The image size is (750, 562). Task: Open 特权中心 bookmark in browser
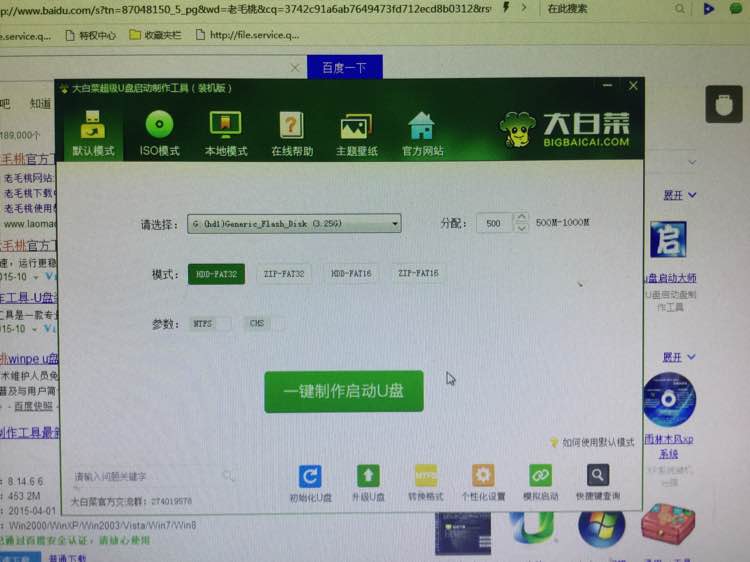coord(91,35)
